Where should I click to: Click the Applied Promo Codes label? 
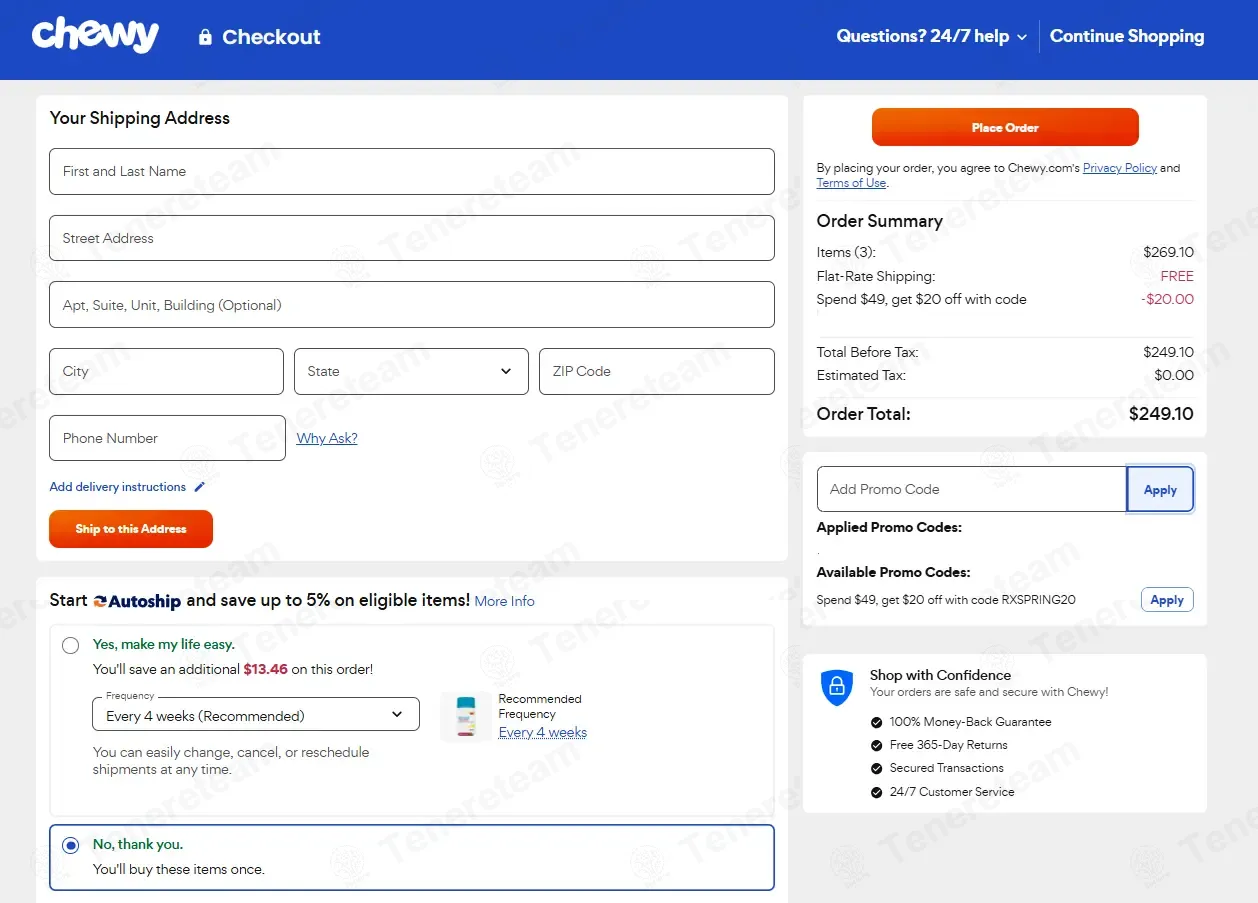point(889,527)
